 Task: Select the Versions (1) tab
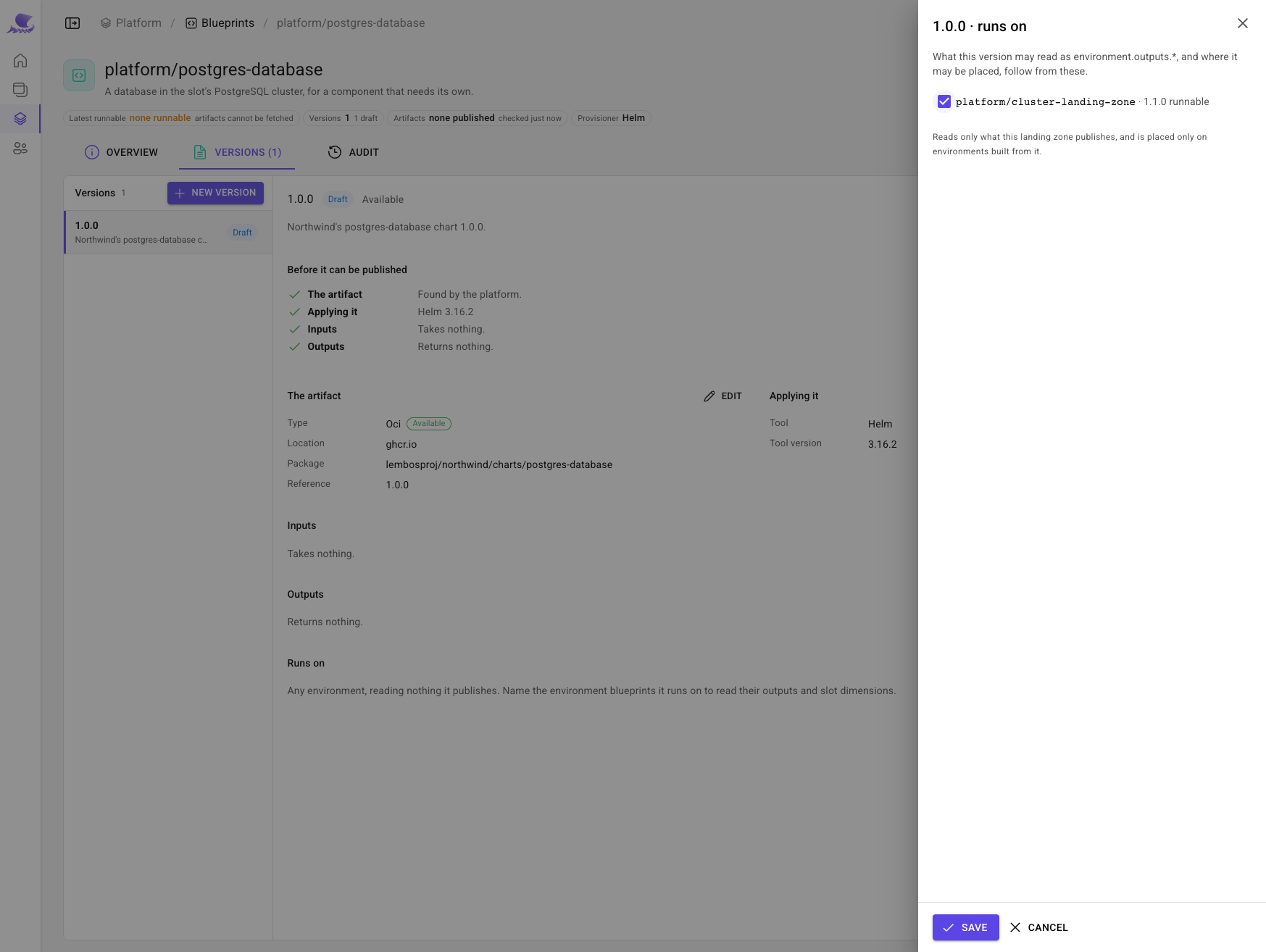237,152
